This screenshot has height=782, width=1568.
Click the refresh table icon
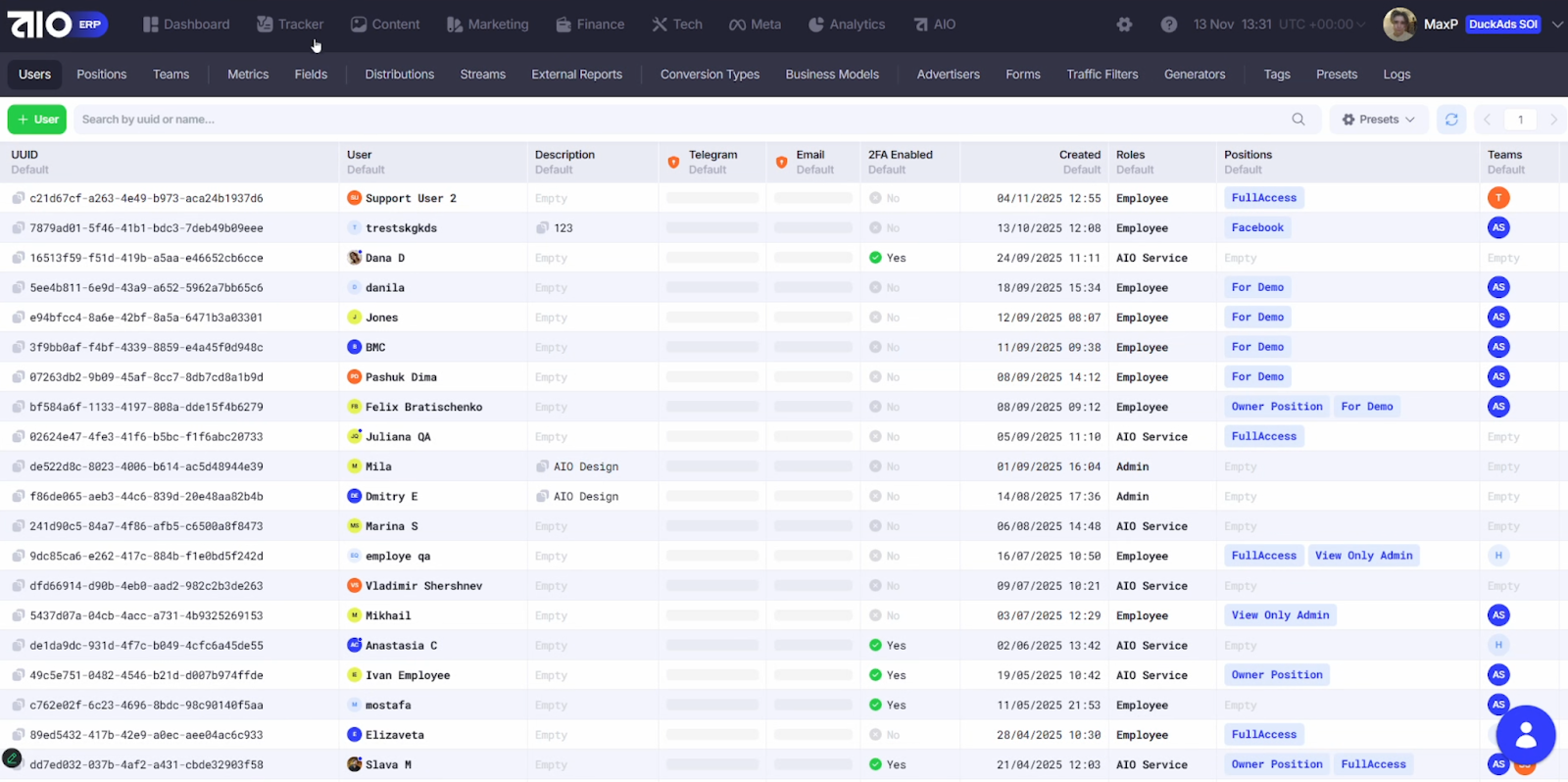point(1451,120)
